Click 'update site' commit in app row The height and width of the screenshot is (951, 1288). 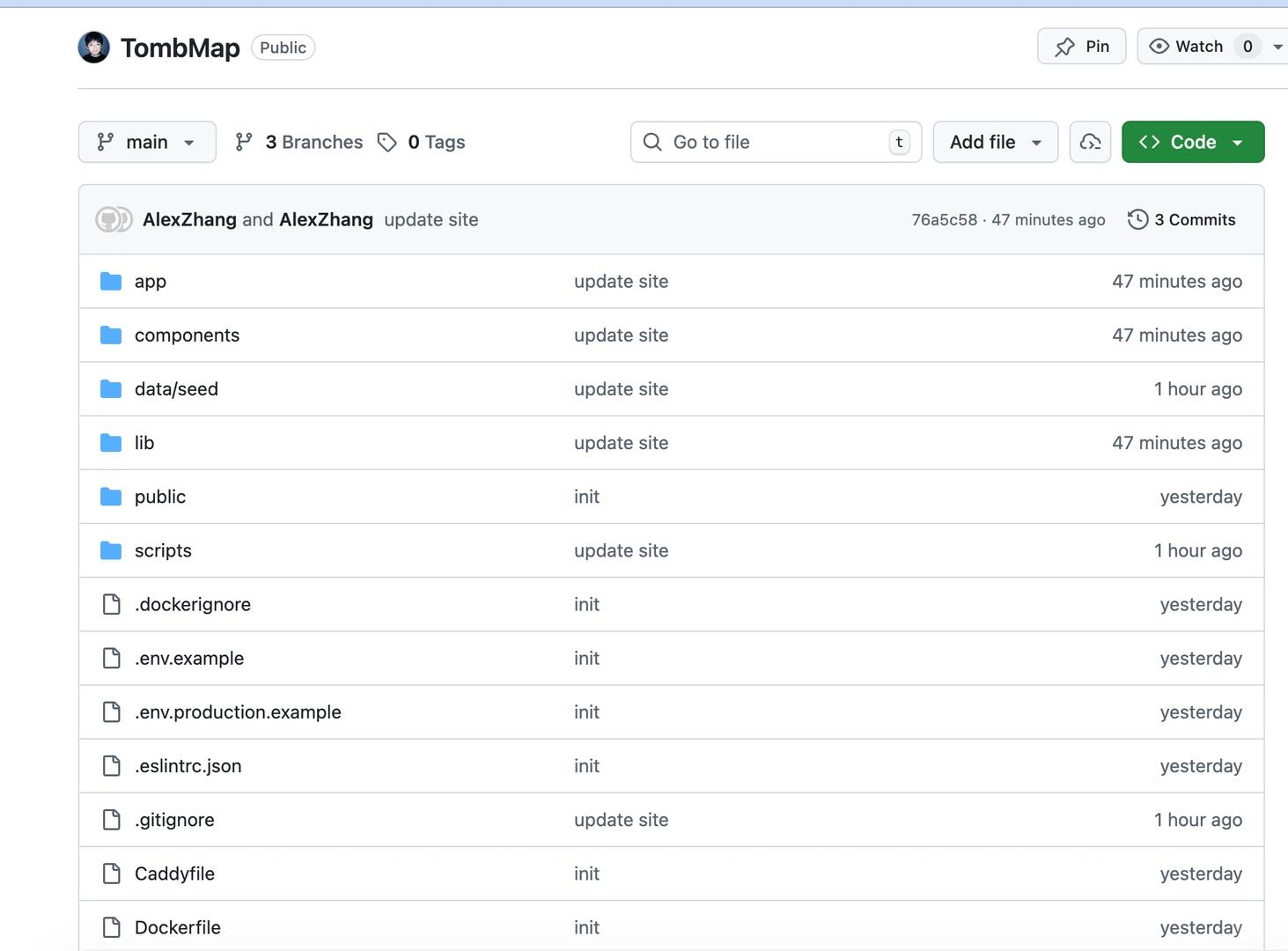622,281
